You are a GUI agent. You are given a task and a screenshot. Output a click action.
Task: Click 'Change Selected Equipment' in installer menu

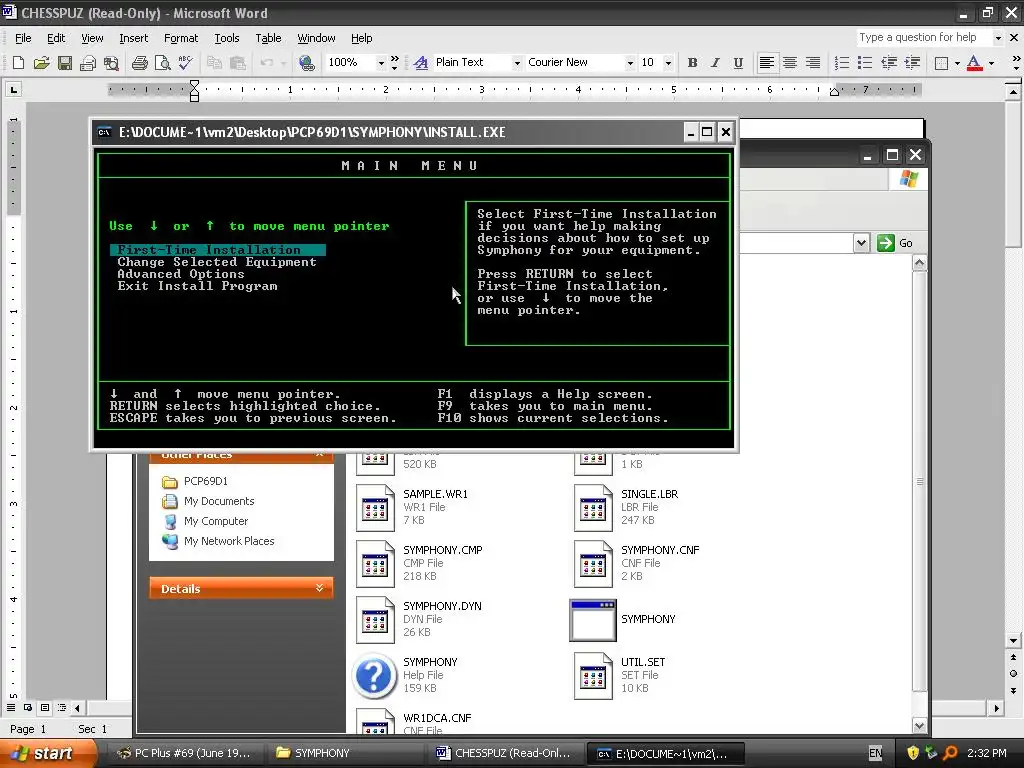pos(217,262)
